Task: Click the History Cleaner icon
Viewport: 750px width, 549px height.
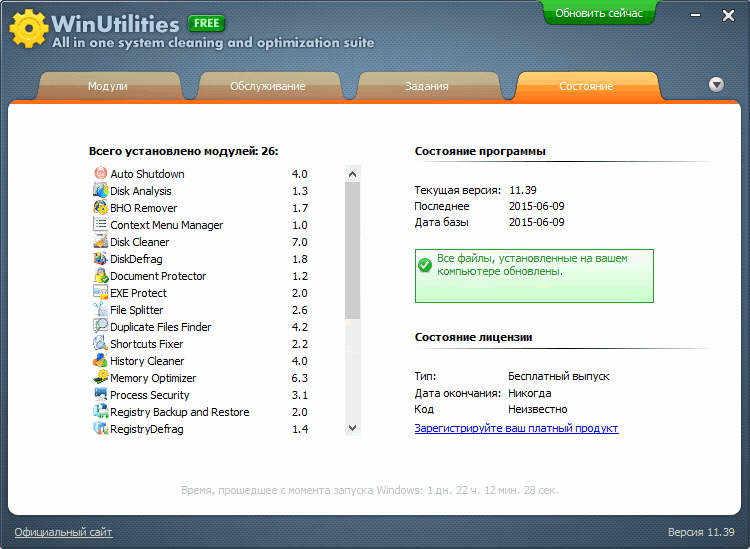Action: click(100, 360)
